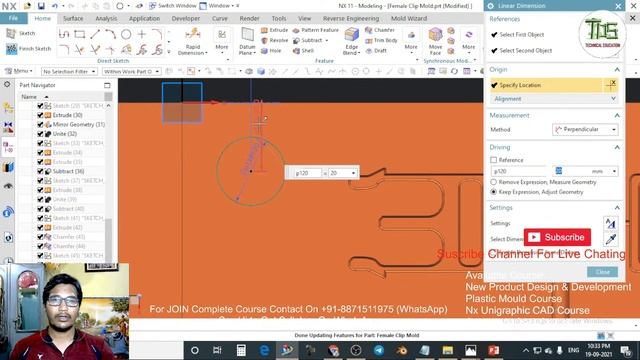Switch to the Mold Wizard tab
This screenshot has width=640, height=360.
(x=409, y=18)
